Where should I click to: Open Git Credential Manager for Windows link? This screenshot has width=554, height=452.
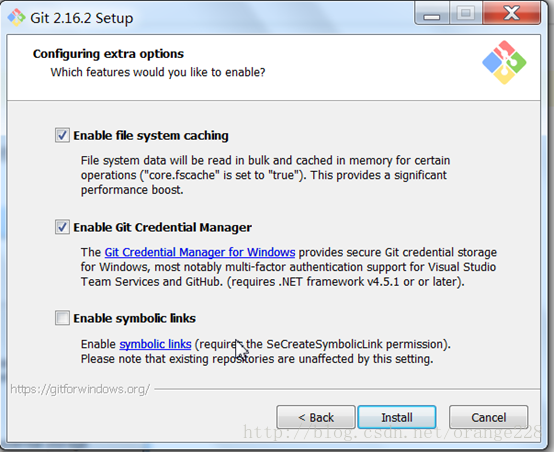coord(200,252)
